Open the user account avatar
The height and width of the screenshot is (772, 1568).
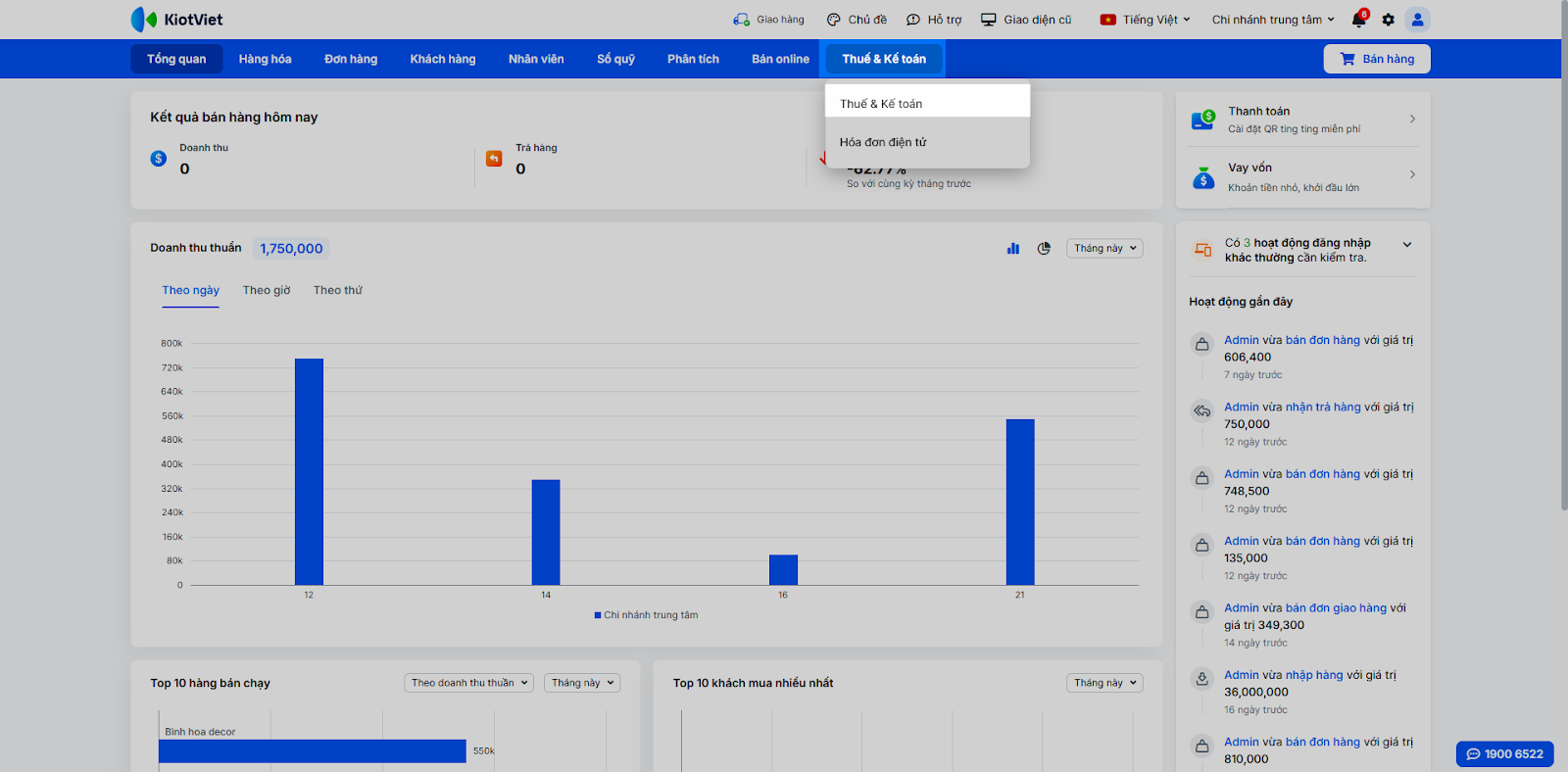point(1417,20)
